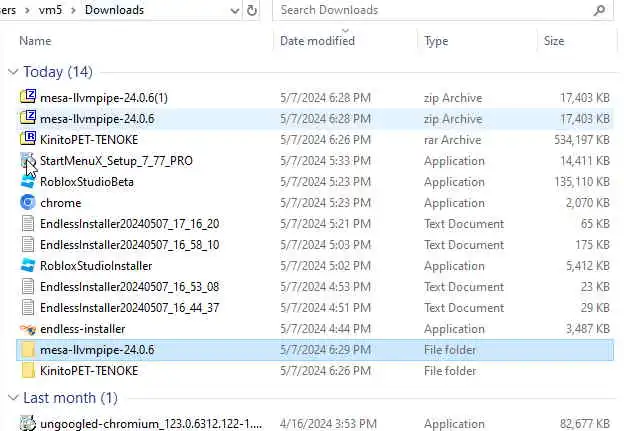Expand the chevron before vm5 in breadcrumb

(27, 10)
